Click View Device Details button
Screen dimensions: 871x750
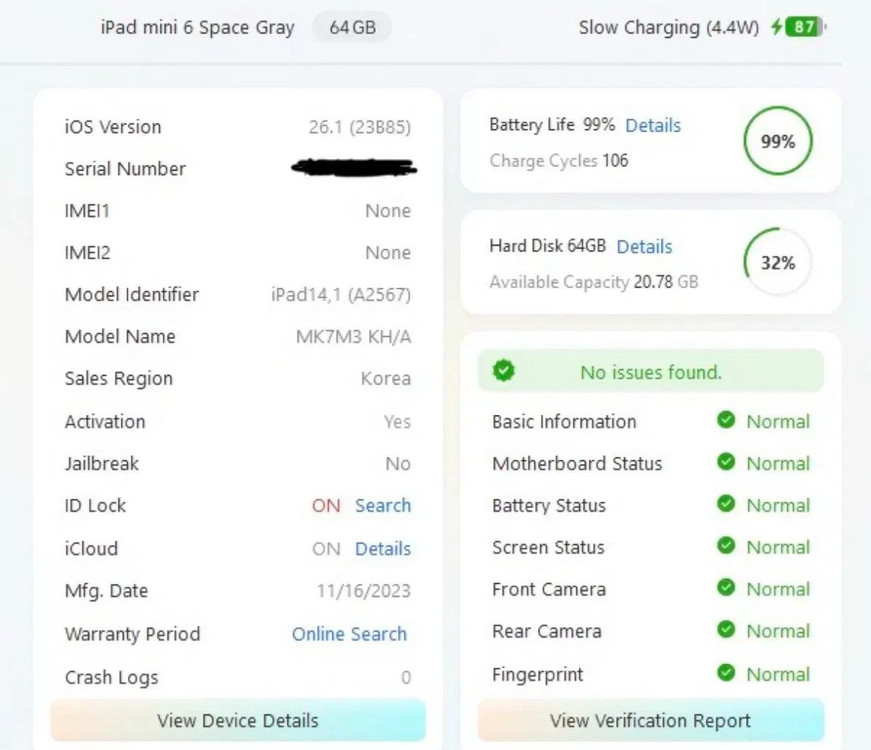point(237,720)
